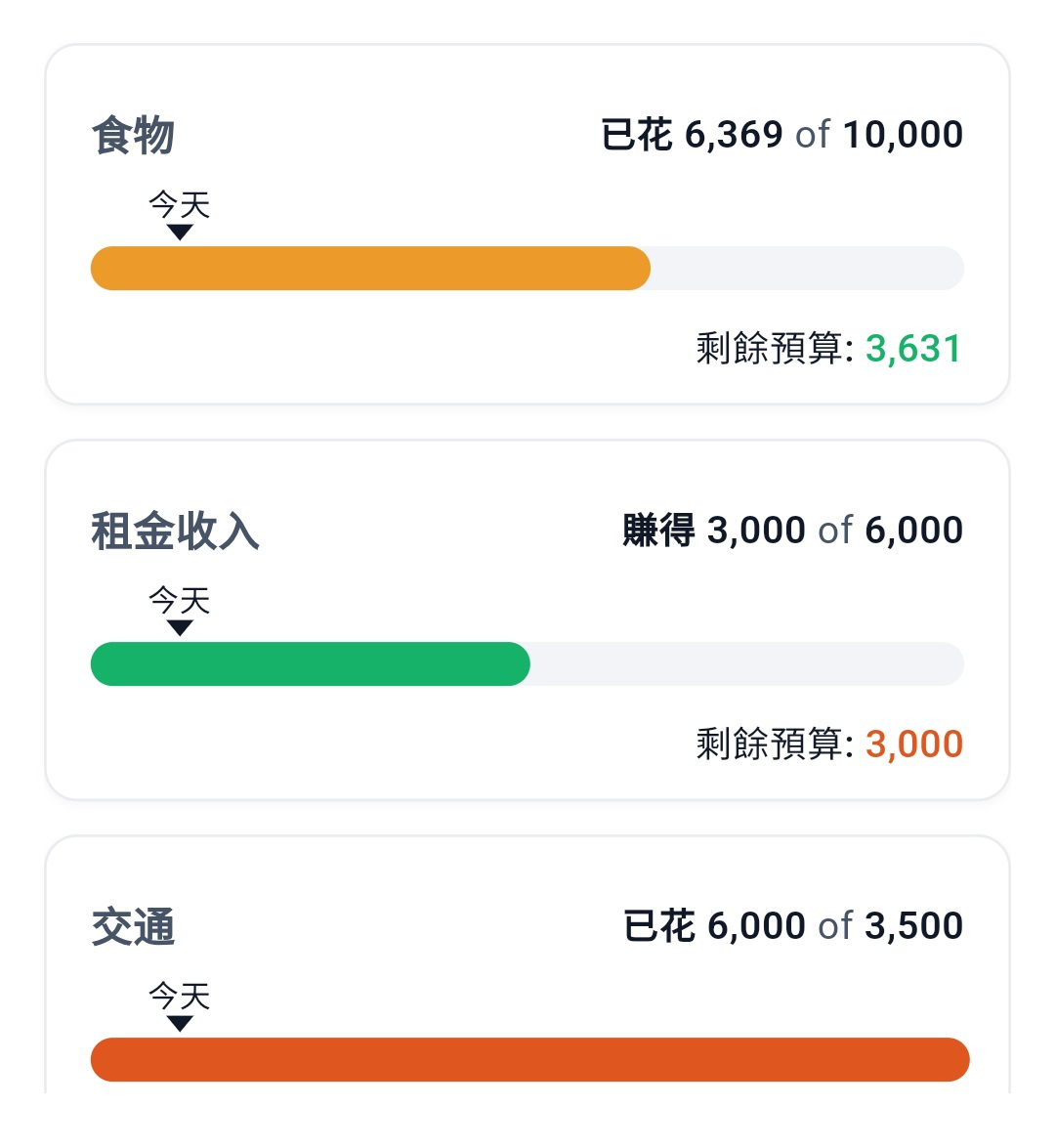The height and width of the screenshot is (1148, 1055).
Task: Click the 今天 triangle above transport bar
Action: click(180, 1024)
